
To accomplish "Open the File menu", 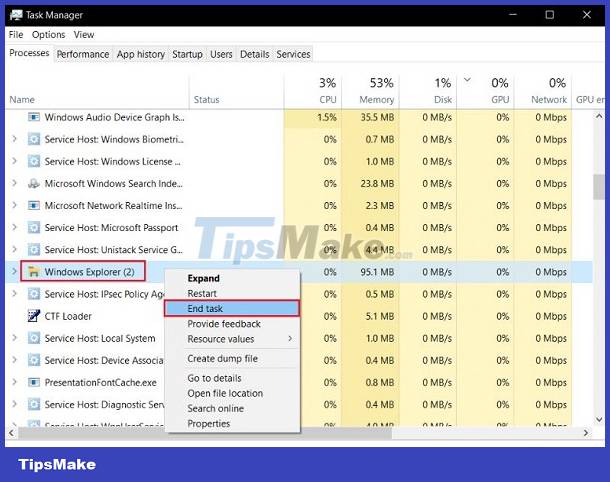I will [16, 35].
